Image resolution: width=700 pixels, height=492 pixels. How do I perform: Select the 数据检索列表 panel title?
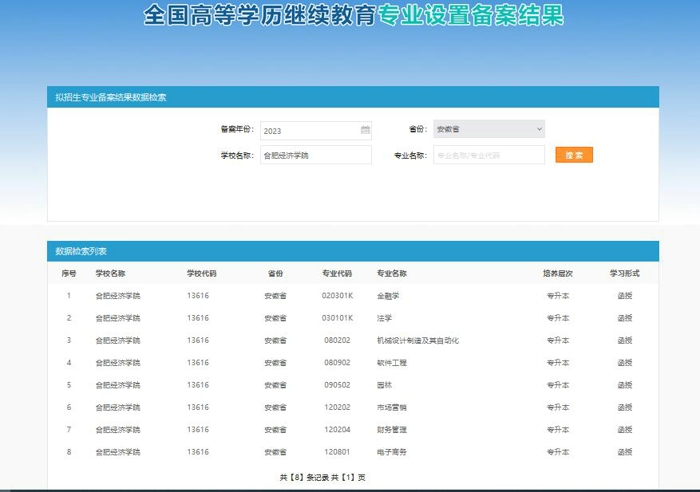[81, 251]
